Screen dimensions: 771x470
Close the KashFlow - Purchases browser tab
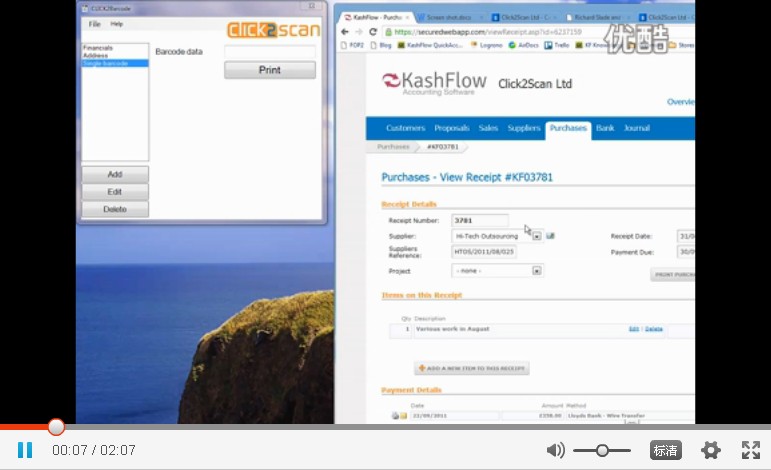(x=407, y=17)
